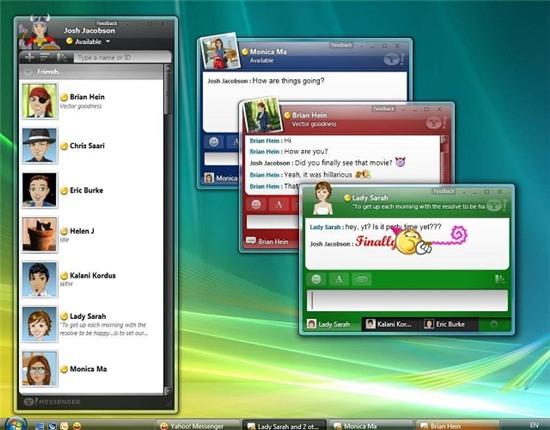
Task: Click Yahoo logo in Brian Hein window
Action: [x=436, y=123]
